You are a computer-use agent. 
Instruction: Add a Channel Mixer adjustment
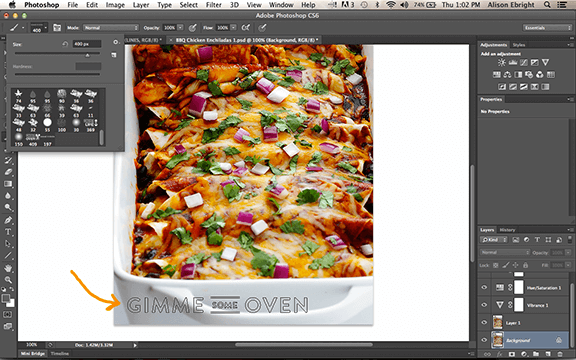[x=540, y=75]
